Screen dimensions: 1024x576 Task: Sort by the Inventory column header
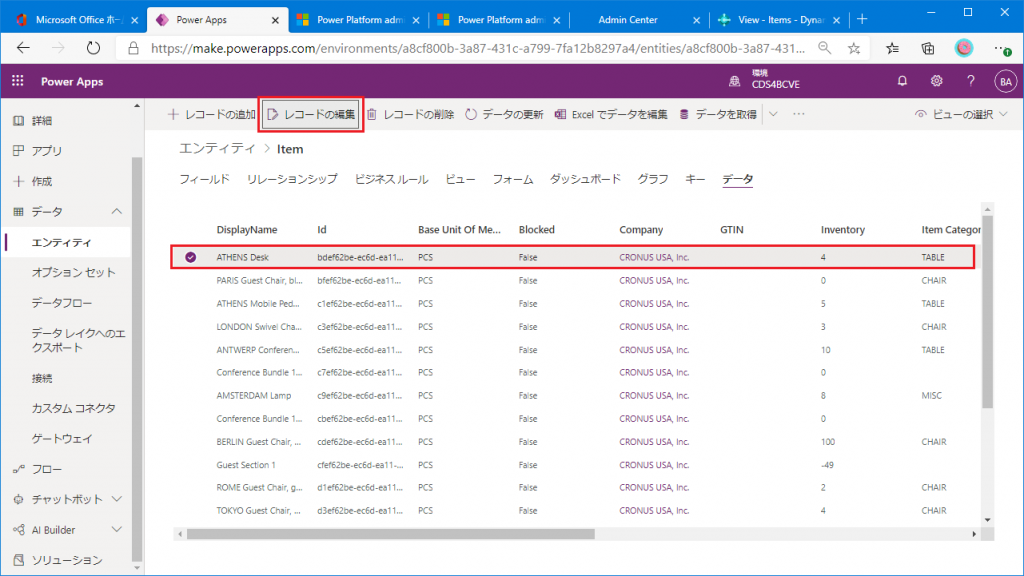coord(842,230)
